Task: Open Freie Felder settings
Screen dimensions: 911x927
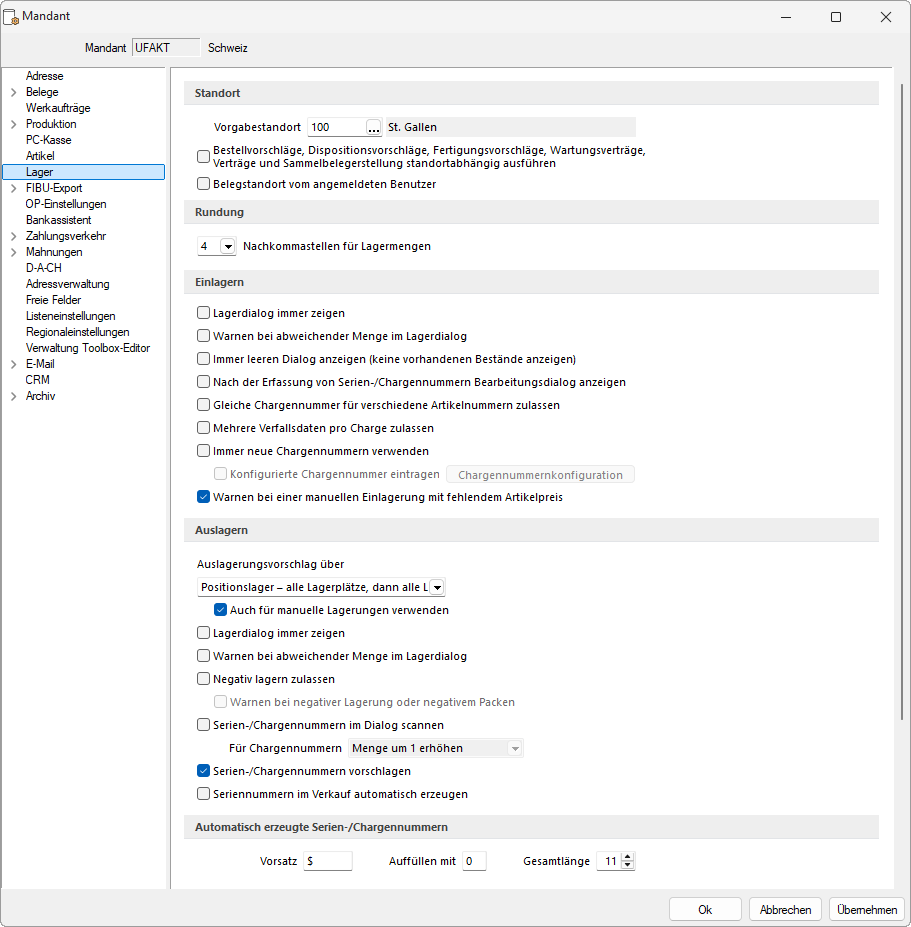Action: 53,300
